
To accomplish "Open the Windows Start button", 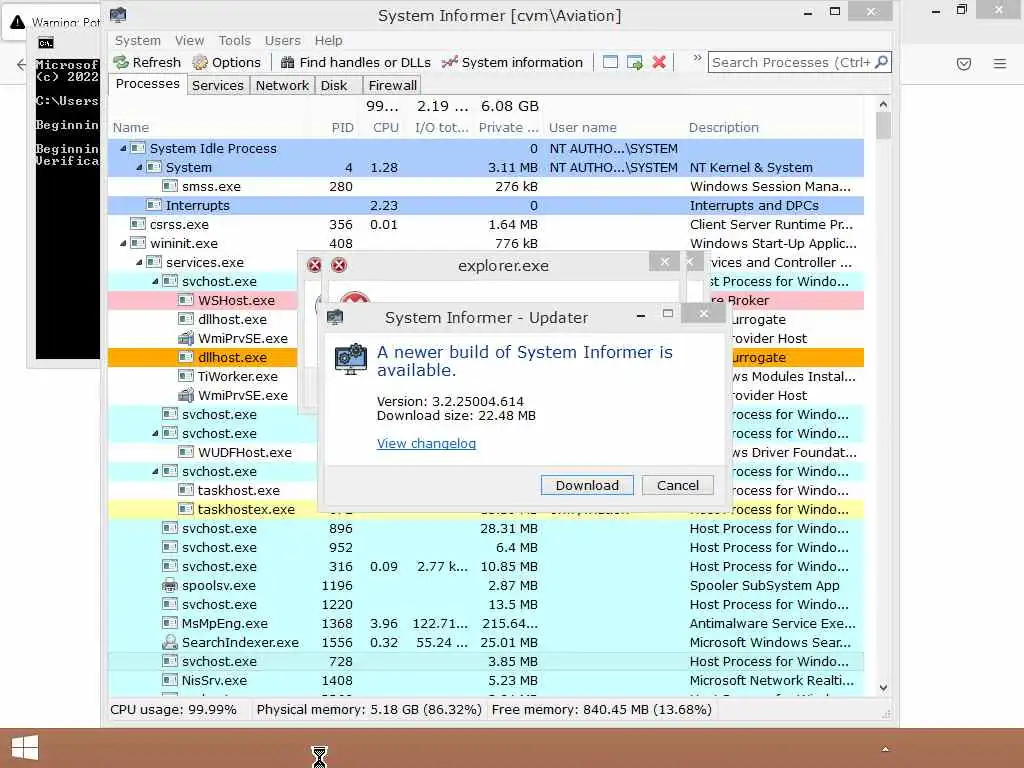I will pos(25,748).
